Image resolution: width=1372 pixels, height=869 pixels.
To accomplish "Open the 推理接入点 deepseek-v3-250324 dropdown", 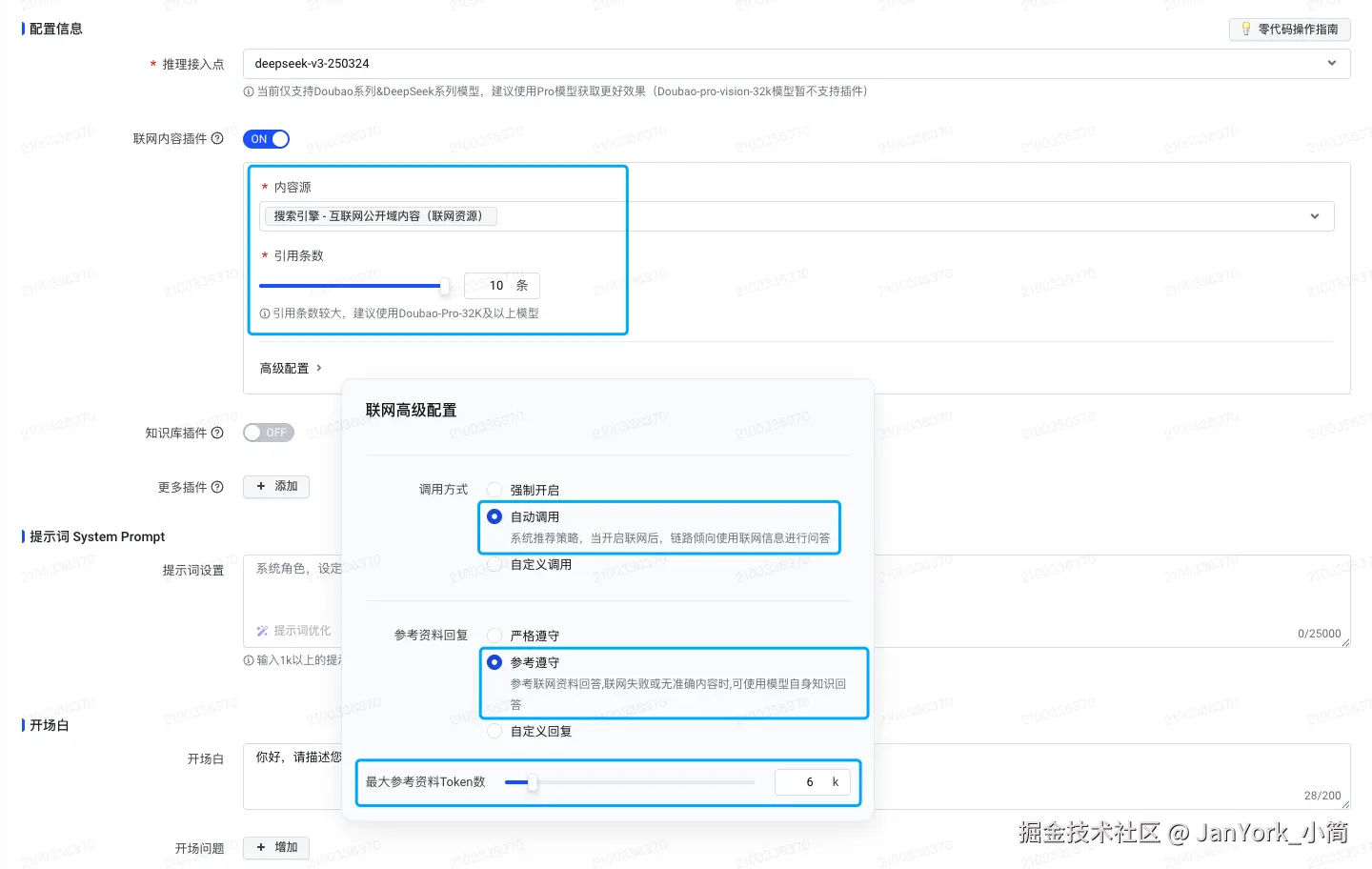I will pos(797,64).
